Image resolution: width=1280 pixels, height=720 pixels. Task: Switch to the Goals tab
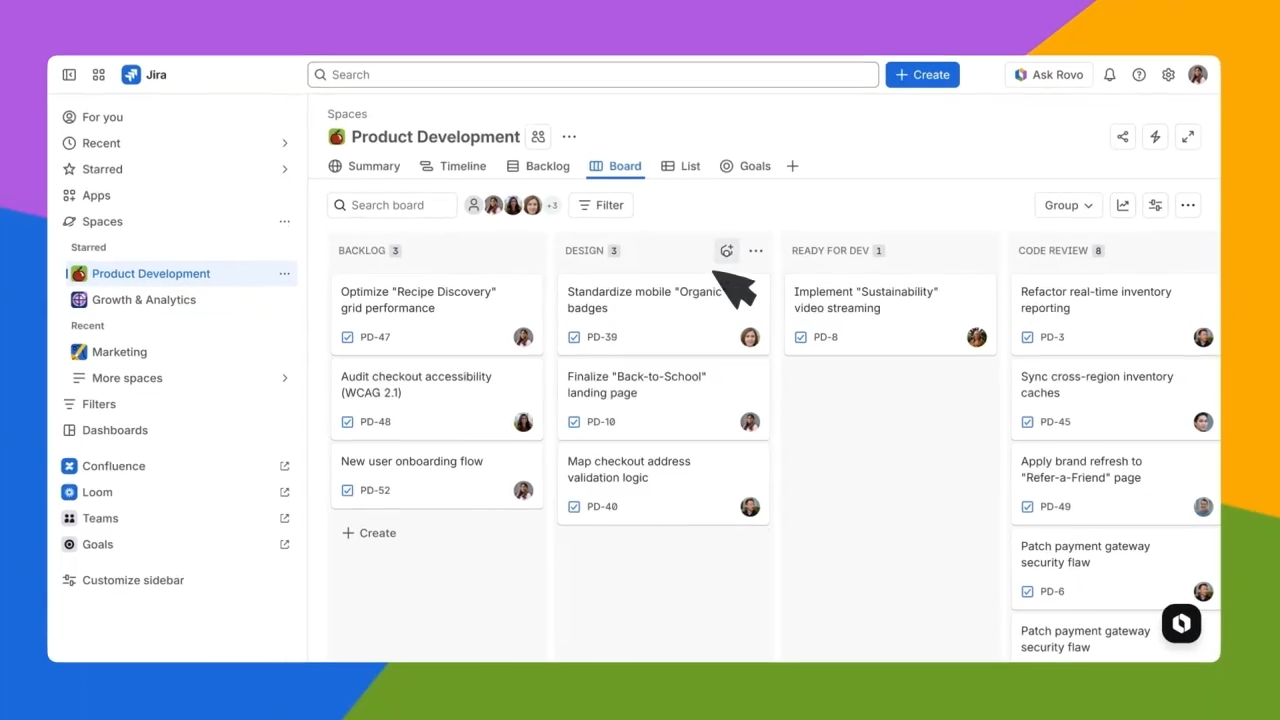tap(745, 166)
